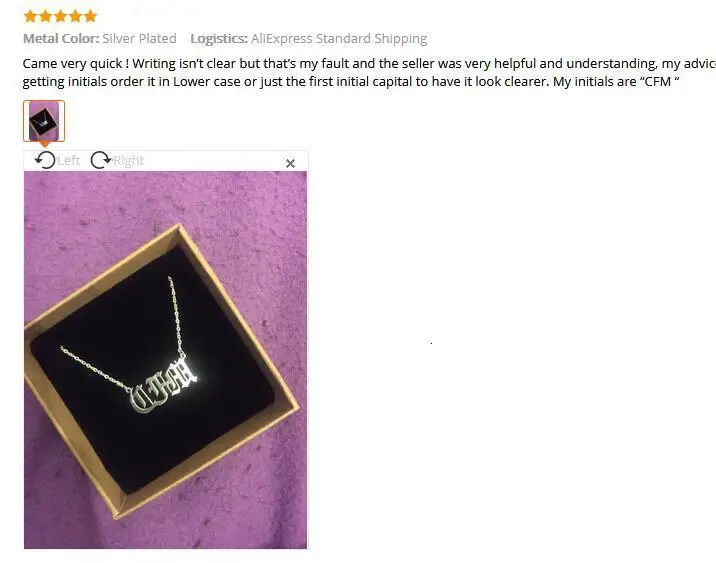Click the "Metal Color:" label
Screen dimensions: 716x563
tap(61, 38)
